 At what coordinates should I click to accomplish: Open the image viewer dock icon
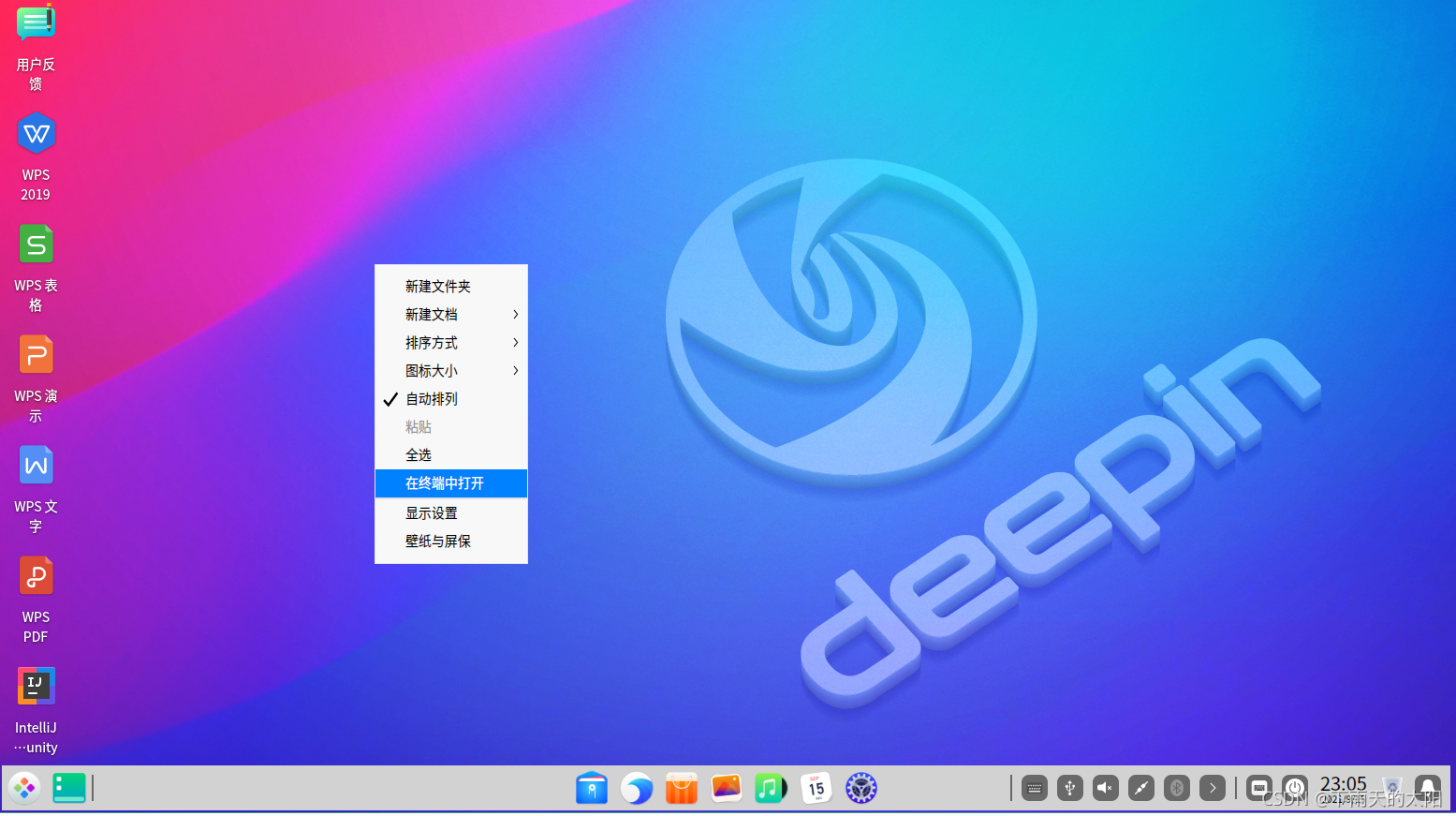click(x=727, y=788)
